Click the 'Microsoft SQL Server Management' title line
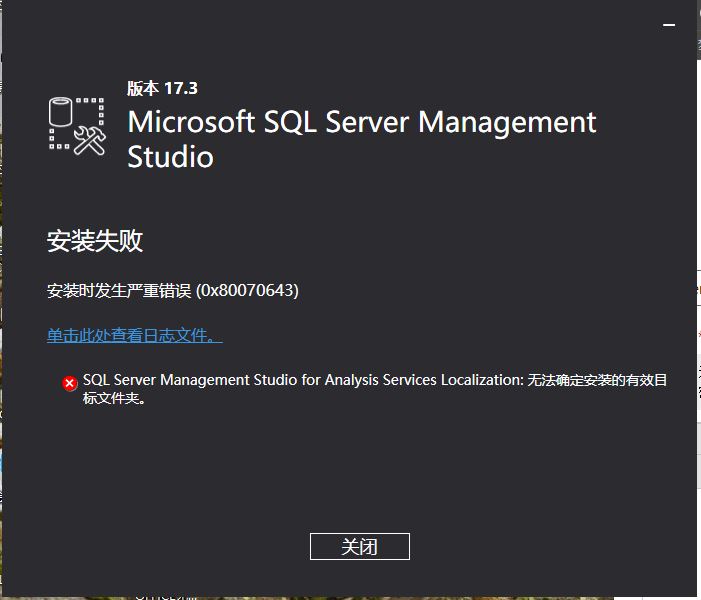The width and height of the screenshot is (701, 600). (x=362, y=122)
